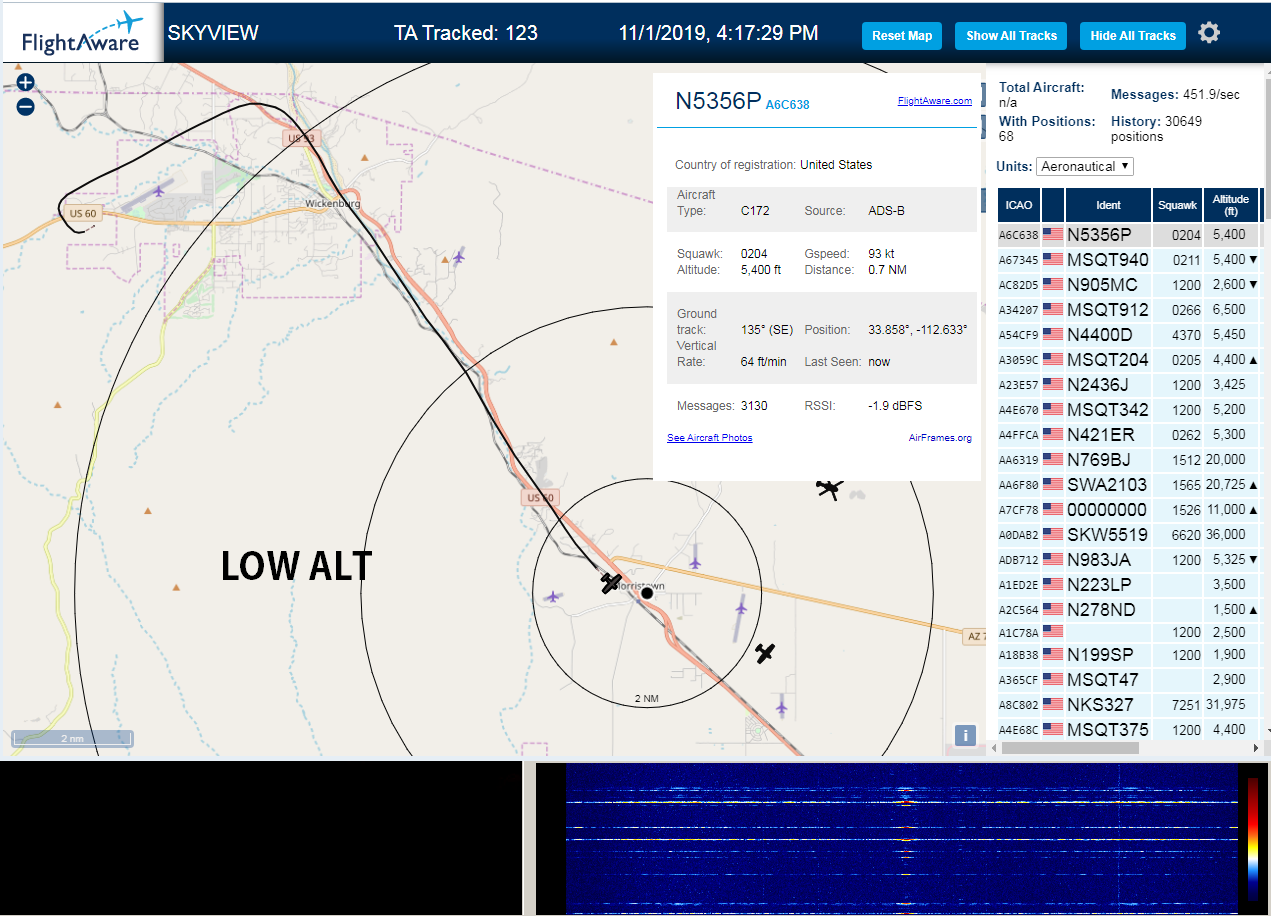Select aircraft row N769BJ
This screenshot has height=917, width=1271.
tap(1128, 460)
